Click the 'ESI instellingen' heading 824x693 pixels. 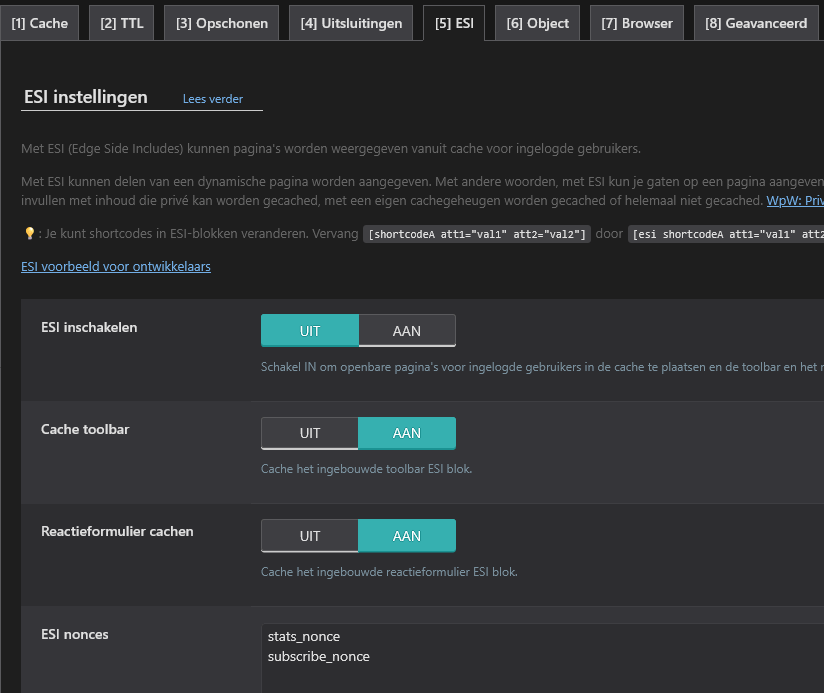[x=85, y=97]
